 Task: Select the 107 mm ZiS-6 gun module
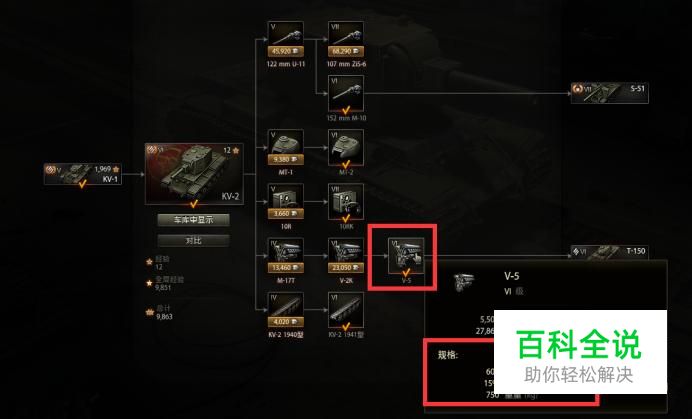tap(346, 39)
